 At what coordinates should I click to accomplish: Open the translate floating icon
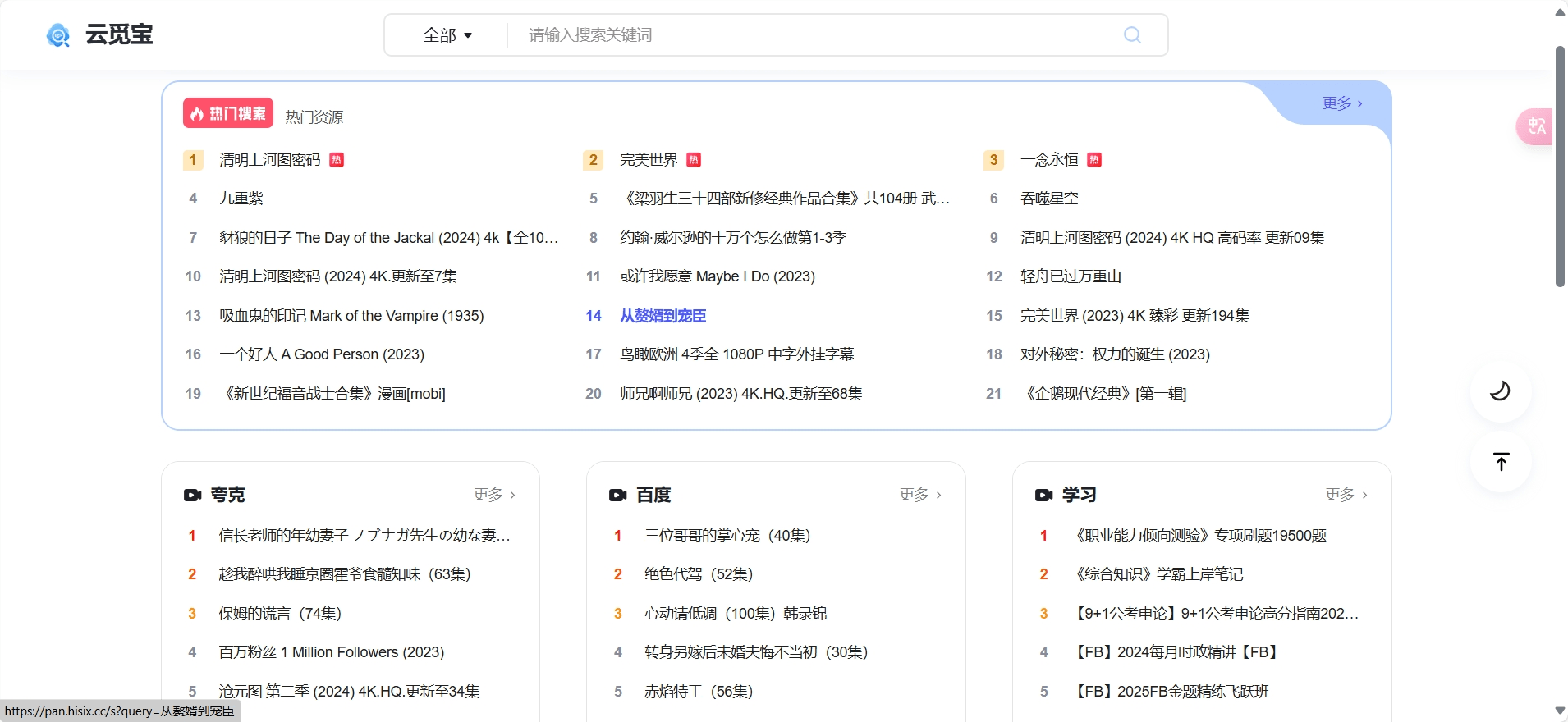coord(1535,126)
